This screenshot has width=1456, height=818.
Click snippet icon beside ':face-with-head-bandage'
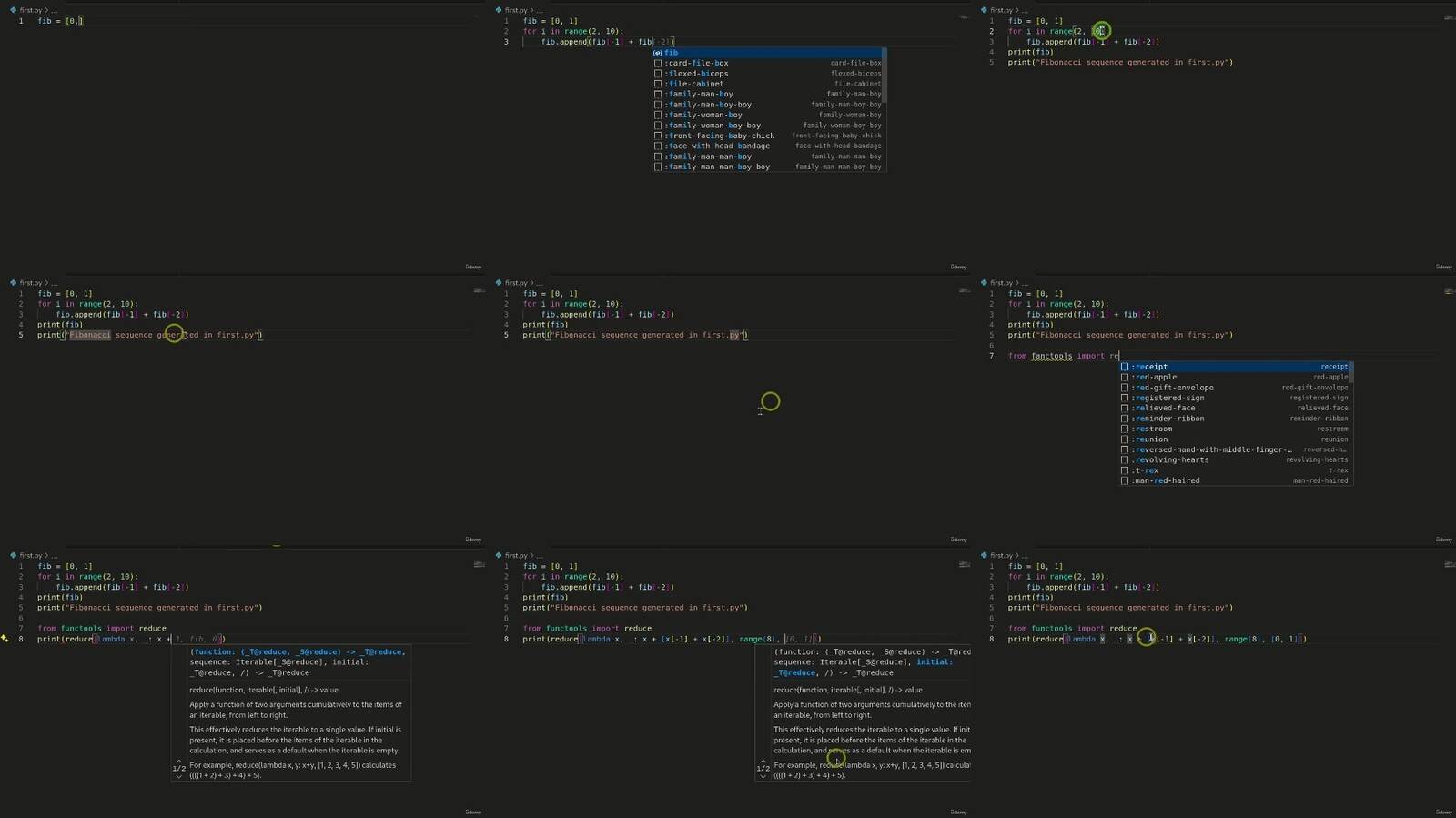(658, 146)
